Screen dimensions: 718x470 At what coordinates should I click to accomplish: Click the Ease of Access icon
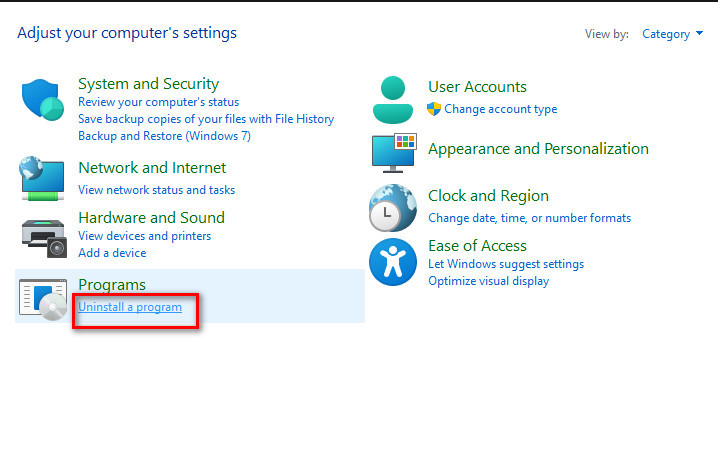tap(393, 262)
